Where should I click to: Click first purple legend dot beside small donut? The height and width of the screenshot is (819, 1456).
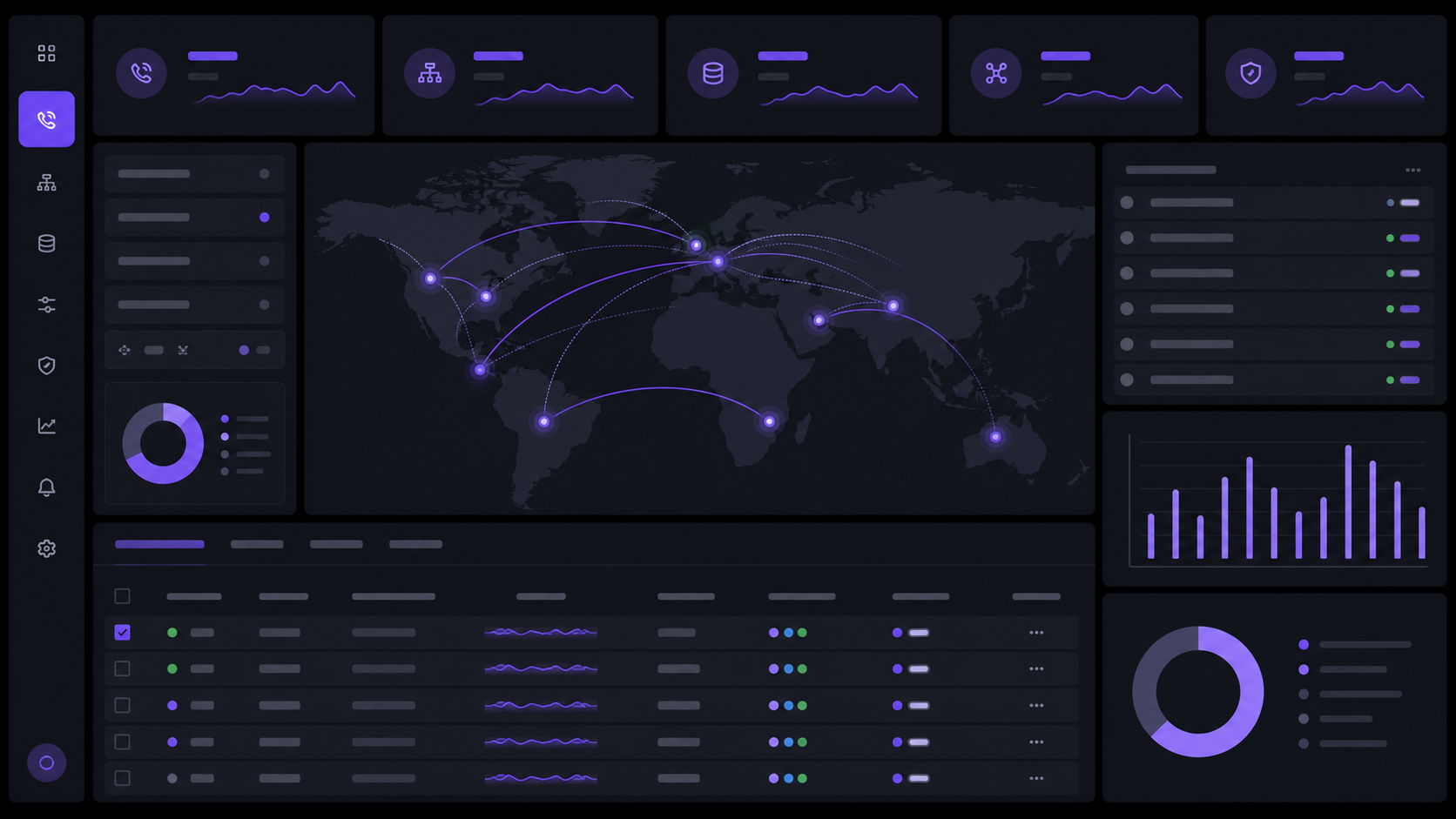click(x=225, y=419)
